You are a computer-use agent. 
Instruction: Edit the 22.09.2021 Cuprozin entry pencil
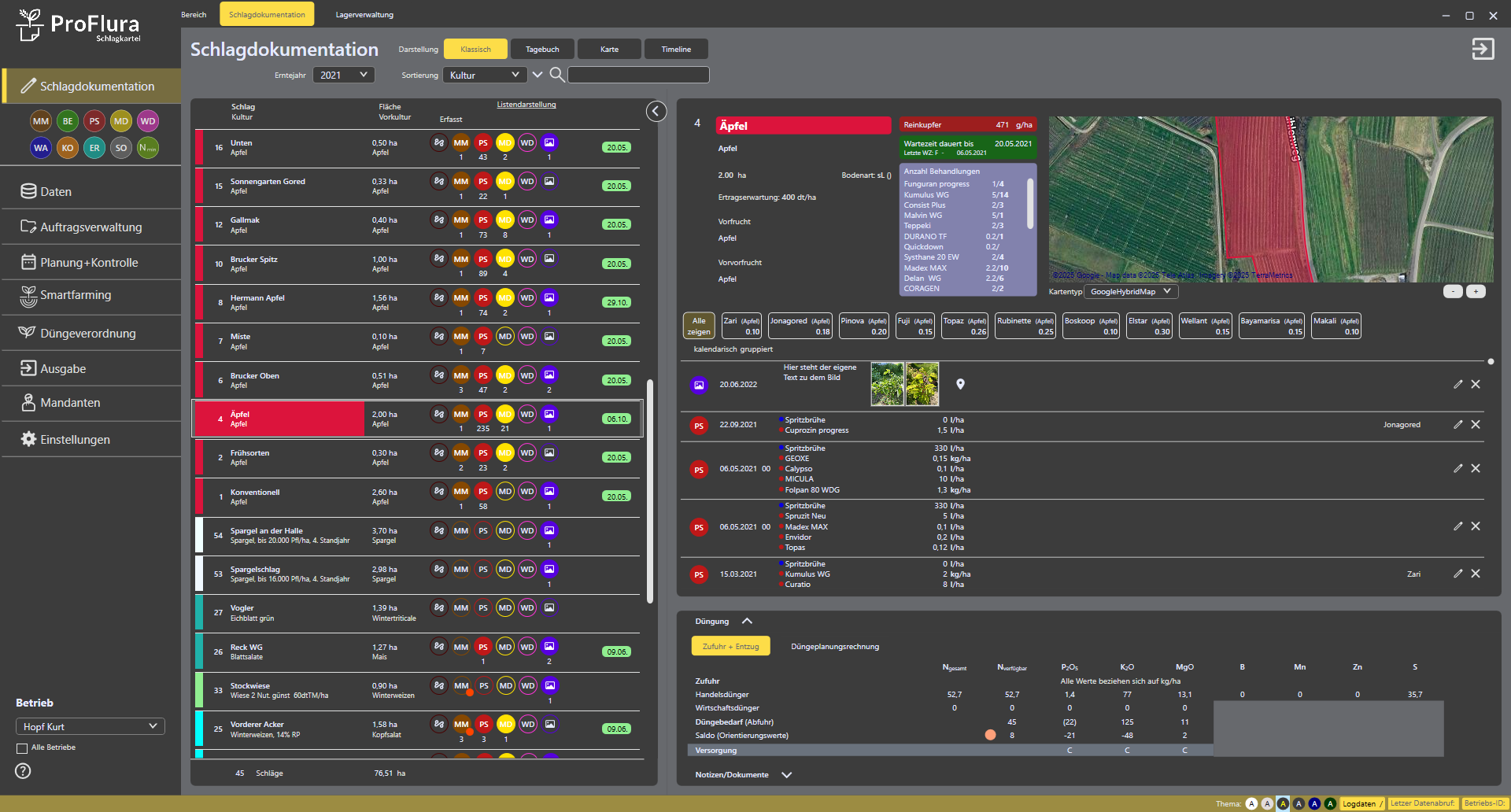point(1457,425)
